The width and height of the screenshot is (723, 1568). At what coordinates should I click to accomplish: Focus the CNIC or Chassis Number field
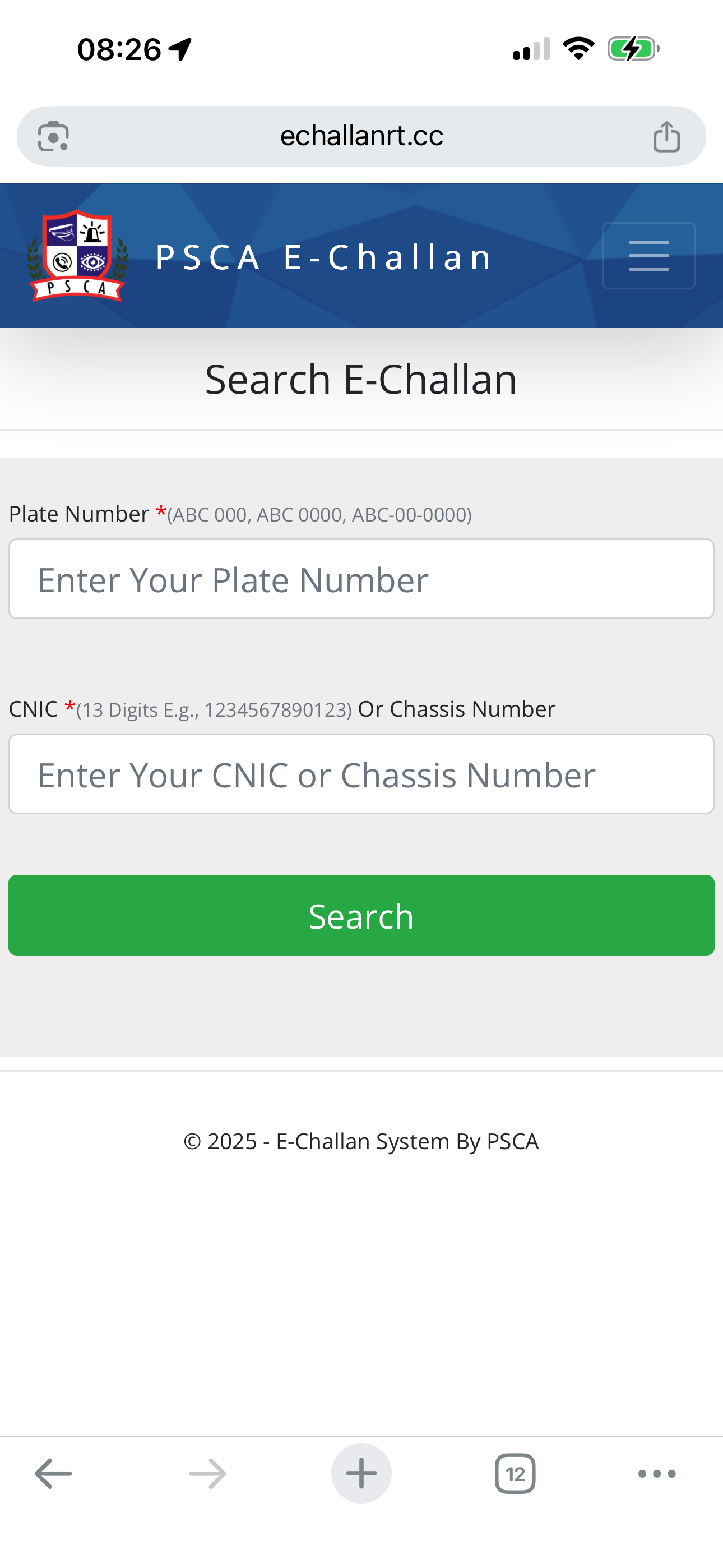pyautogui.click(x=361, y=774)
